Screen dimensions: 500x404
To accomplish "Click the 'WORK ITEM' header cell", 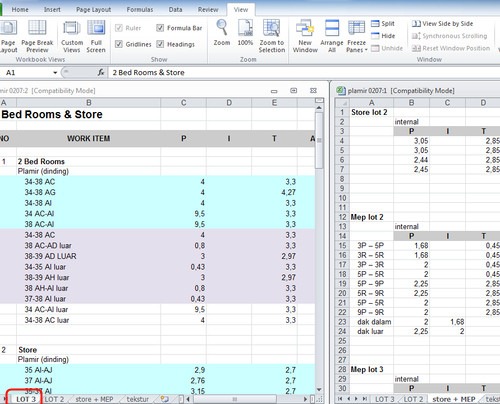I will (88, 138).
